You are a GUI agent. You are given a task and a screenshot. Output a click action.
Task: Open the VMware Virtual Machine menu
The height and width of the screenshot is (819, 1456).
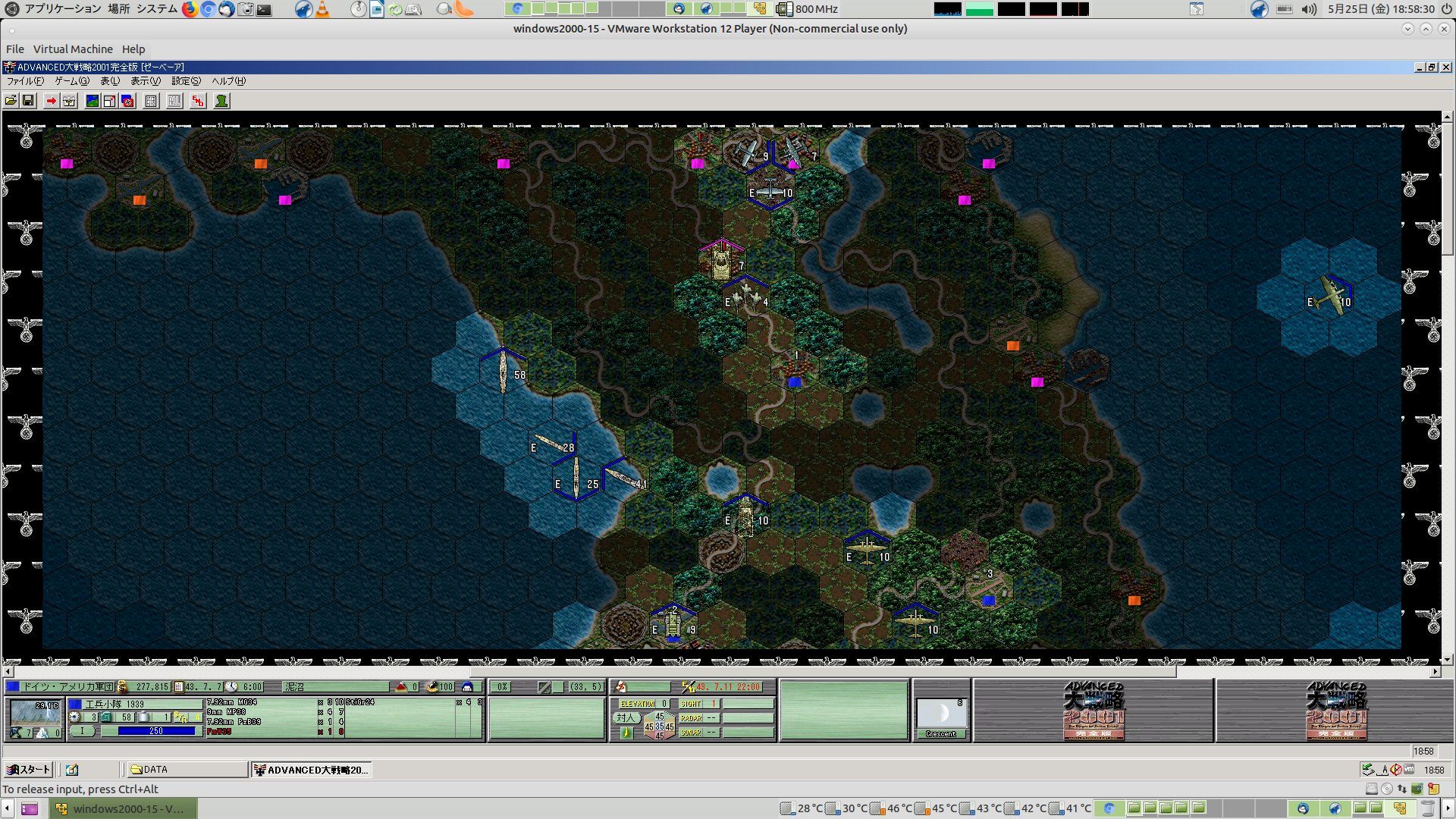pyautogui.click(x=73, y=49)
